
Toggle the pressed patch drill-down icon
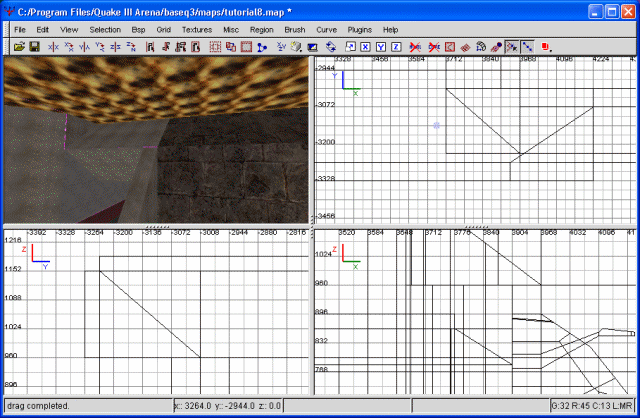(527, 47)
